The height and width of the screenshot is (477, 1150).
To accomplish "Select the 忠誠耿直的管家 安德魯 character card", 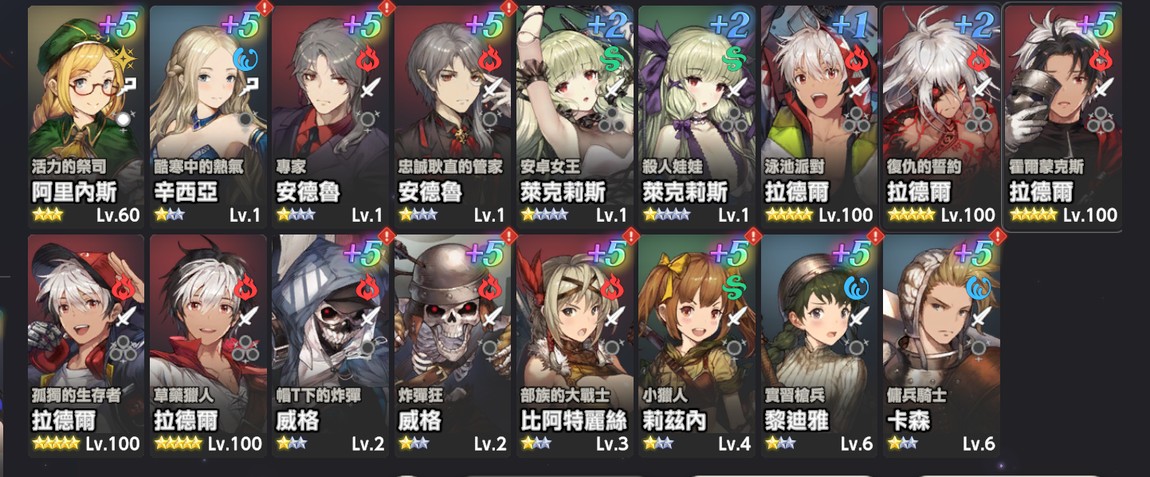I will coord(453,116).
